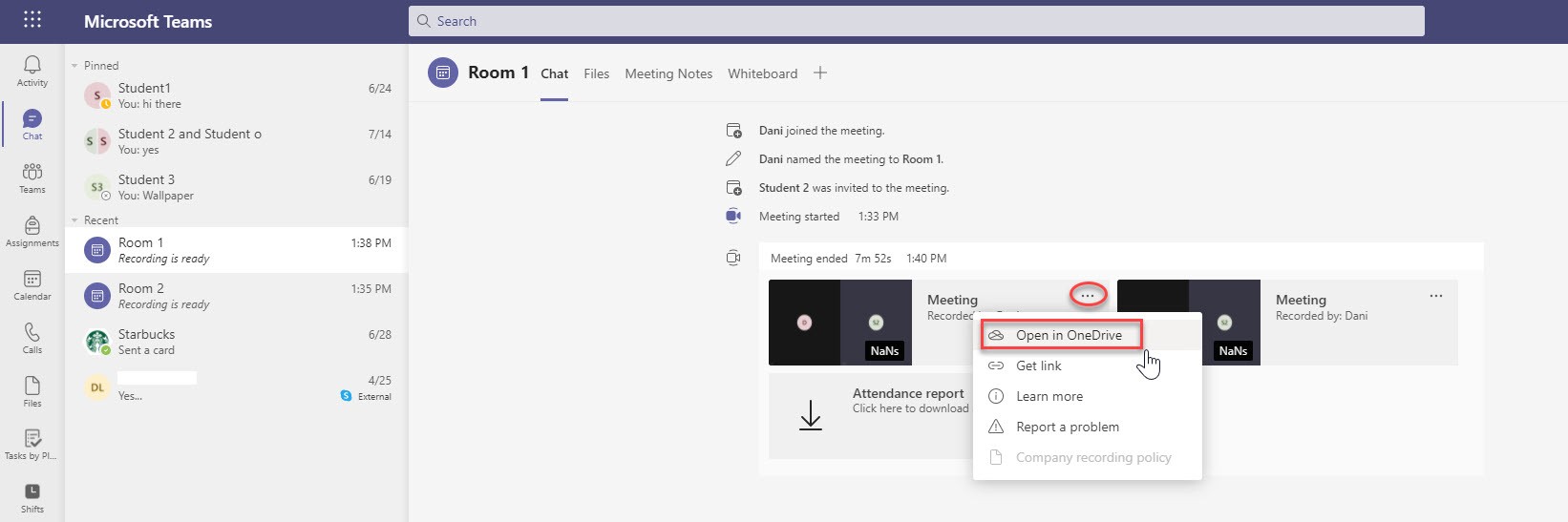Open the chat marked External
The image size is (1568, 522).
point(236,387)
